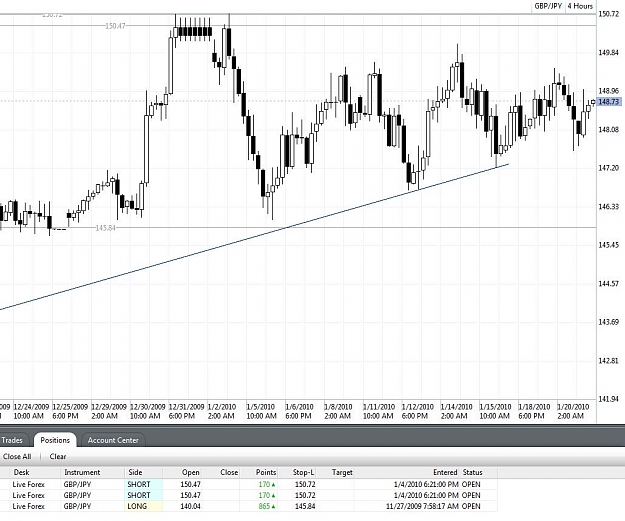625x521 pixels.
Task: Click the 1/5/2010 10:00 AM time label
Action: (x=261, y=411)
